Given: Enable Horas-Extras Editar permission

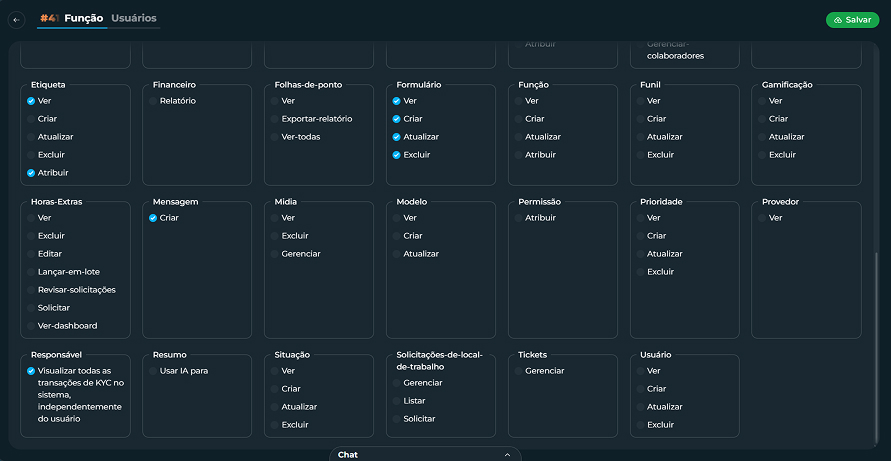Looking at the screenshot, I should click(x=31, y=254).
